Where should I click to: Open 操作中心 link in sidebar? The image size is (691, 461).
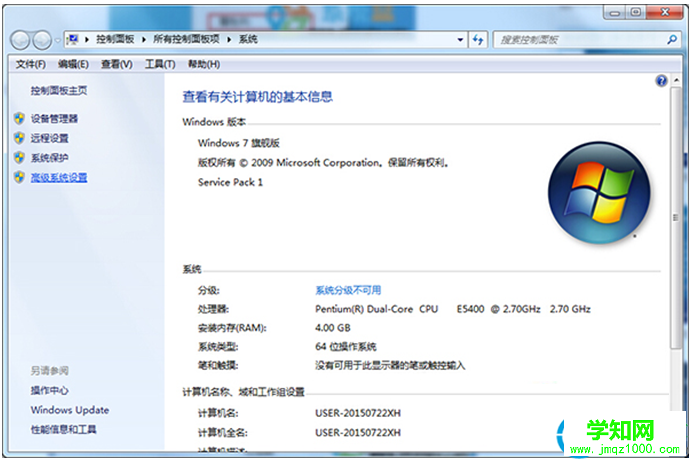[x=49, y=390]
